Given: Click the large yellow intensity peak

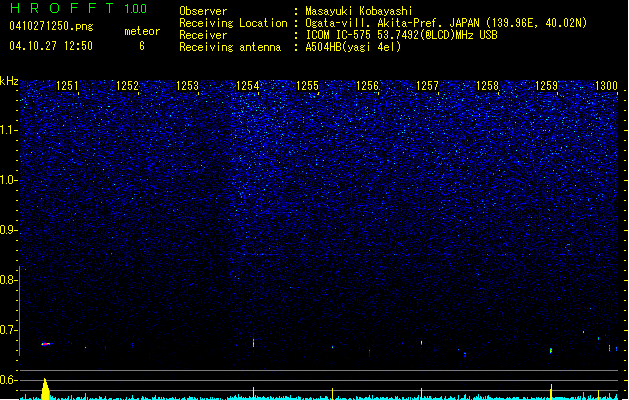Looking at the screenshot, I should point(45,389).
